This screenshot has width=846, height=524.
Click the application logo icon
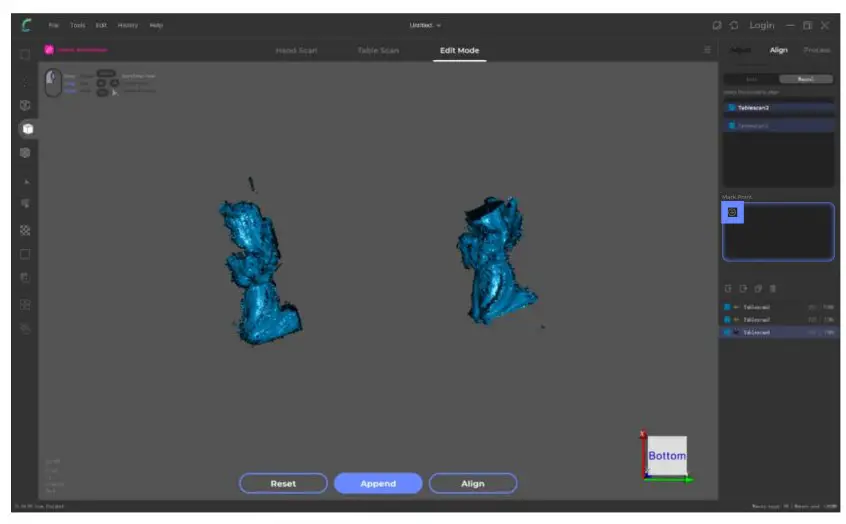26,25
